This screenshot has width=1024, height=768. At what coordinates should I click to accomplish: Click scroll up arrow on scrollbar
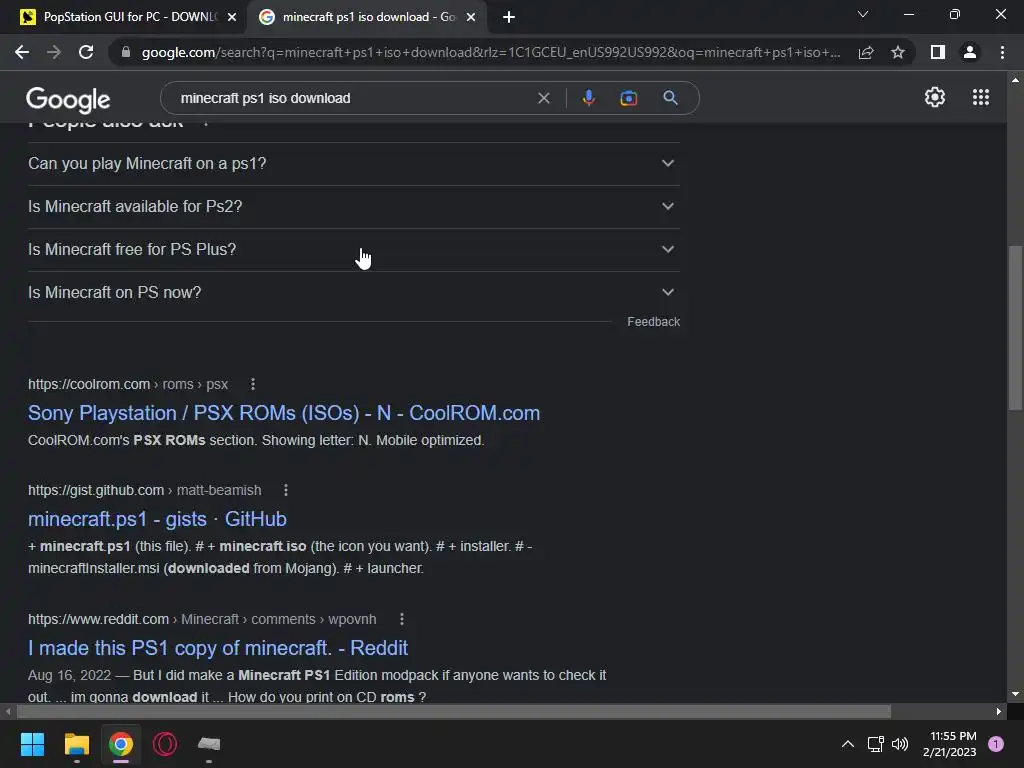[1015, 80]
